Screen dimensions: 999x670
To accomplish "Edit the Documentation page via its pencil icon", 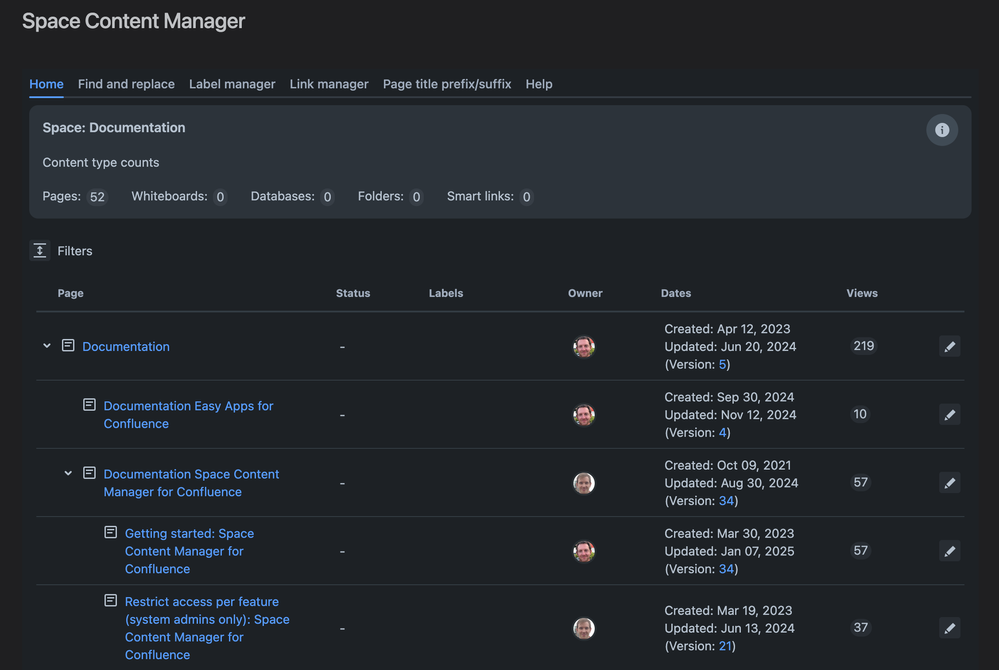I will pyautogui.click(x=949, y=346).
